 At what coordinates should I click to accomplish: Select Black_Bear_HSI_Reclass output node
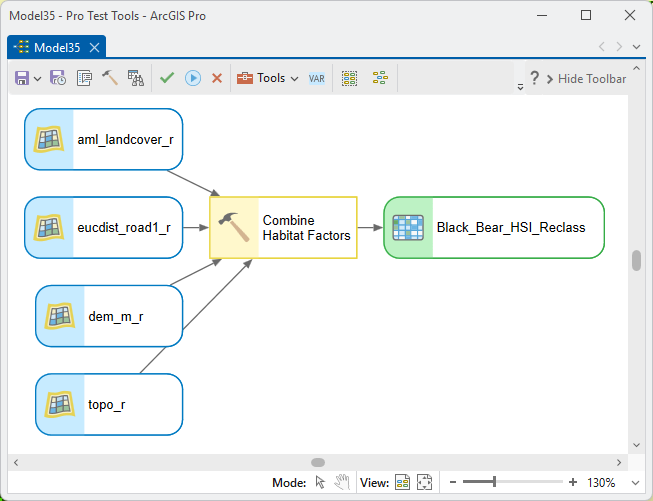click(x=493, y=227)
